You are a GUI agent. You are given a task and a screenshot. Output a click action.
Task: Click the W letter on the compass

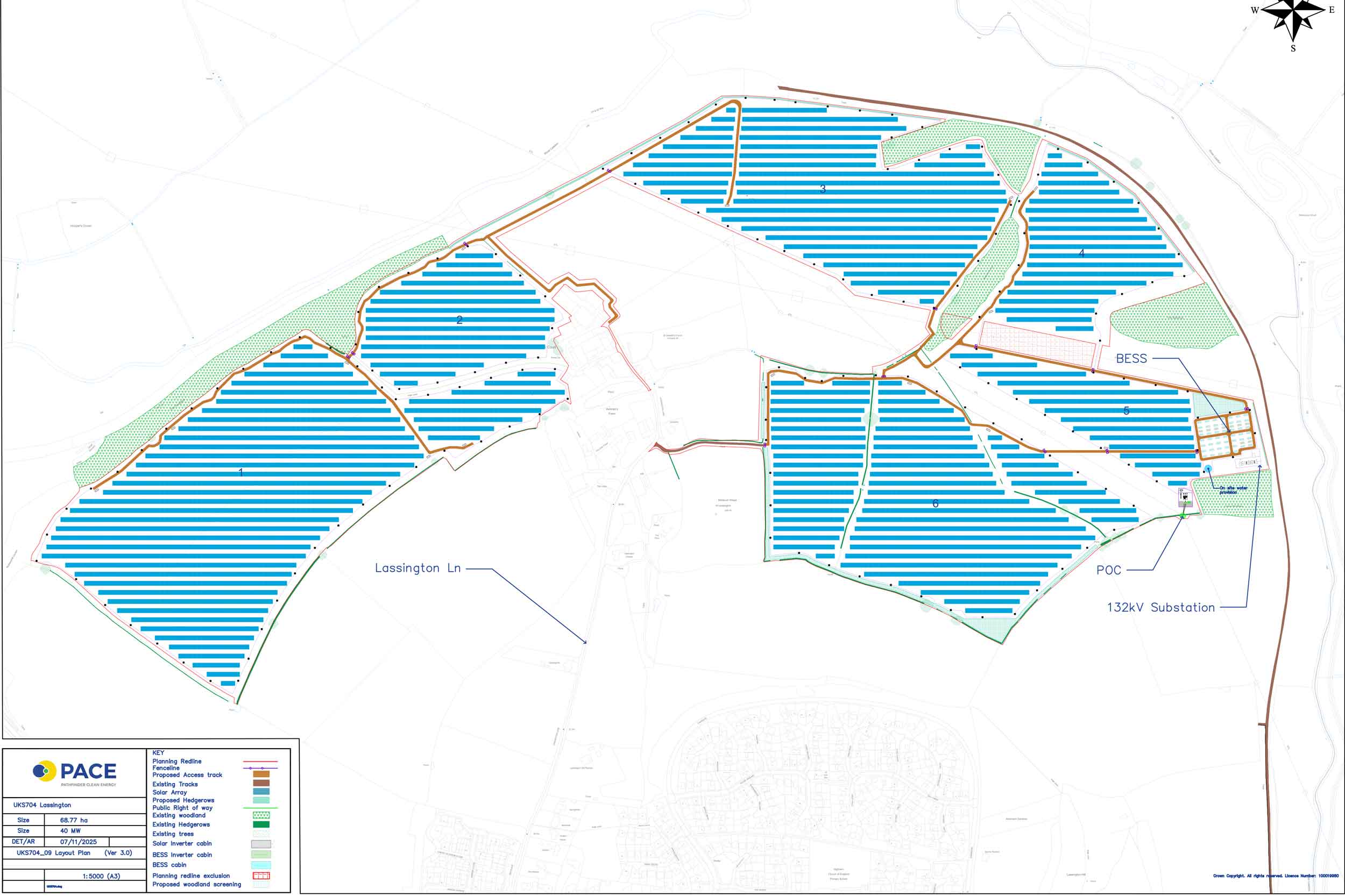click(x=1255, y=10)
